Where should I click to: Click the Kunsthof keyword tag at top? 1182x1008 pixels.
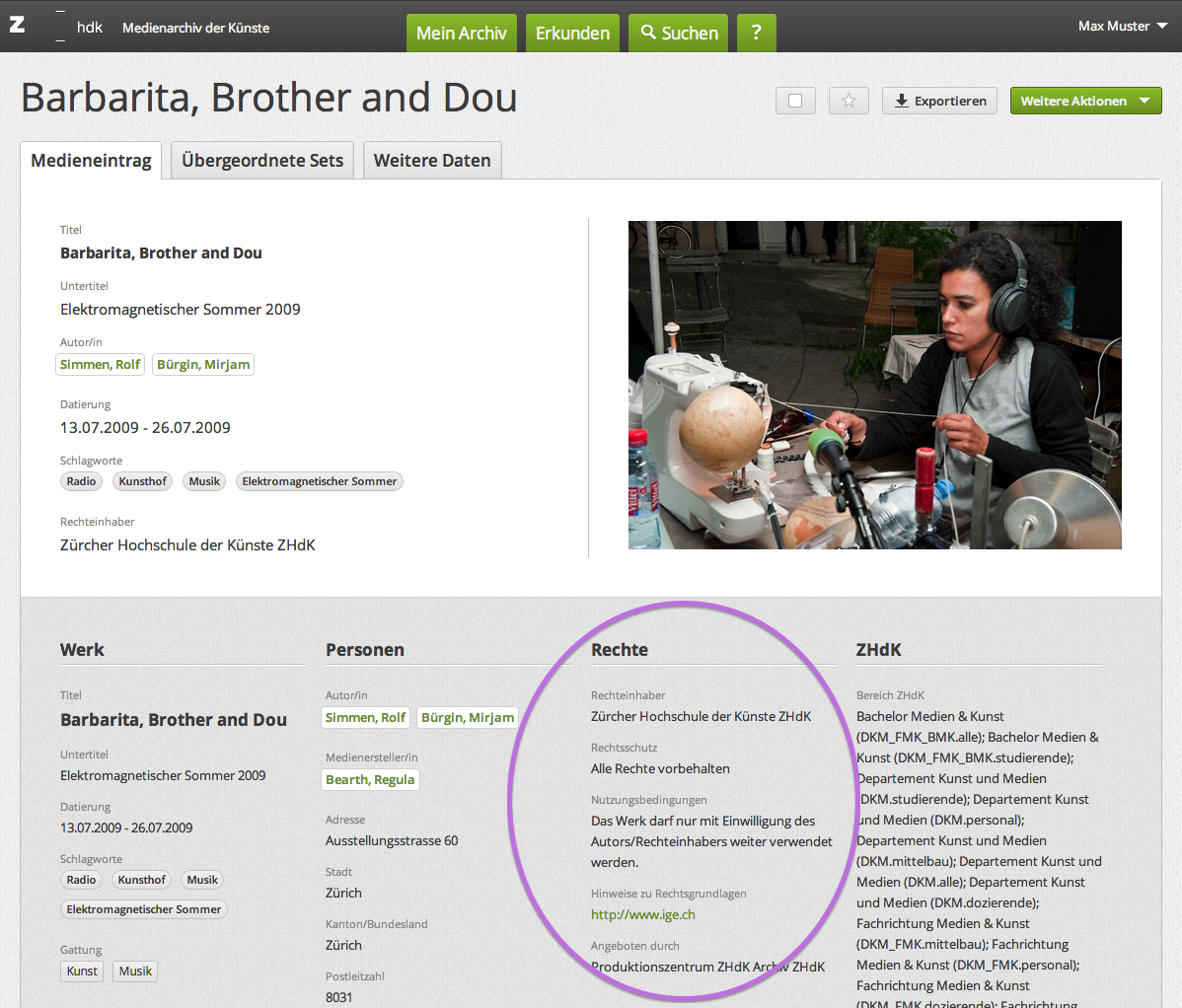point(143,481)
